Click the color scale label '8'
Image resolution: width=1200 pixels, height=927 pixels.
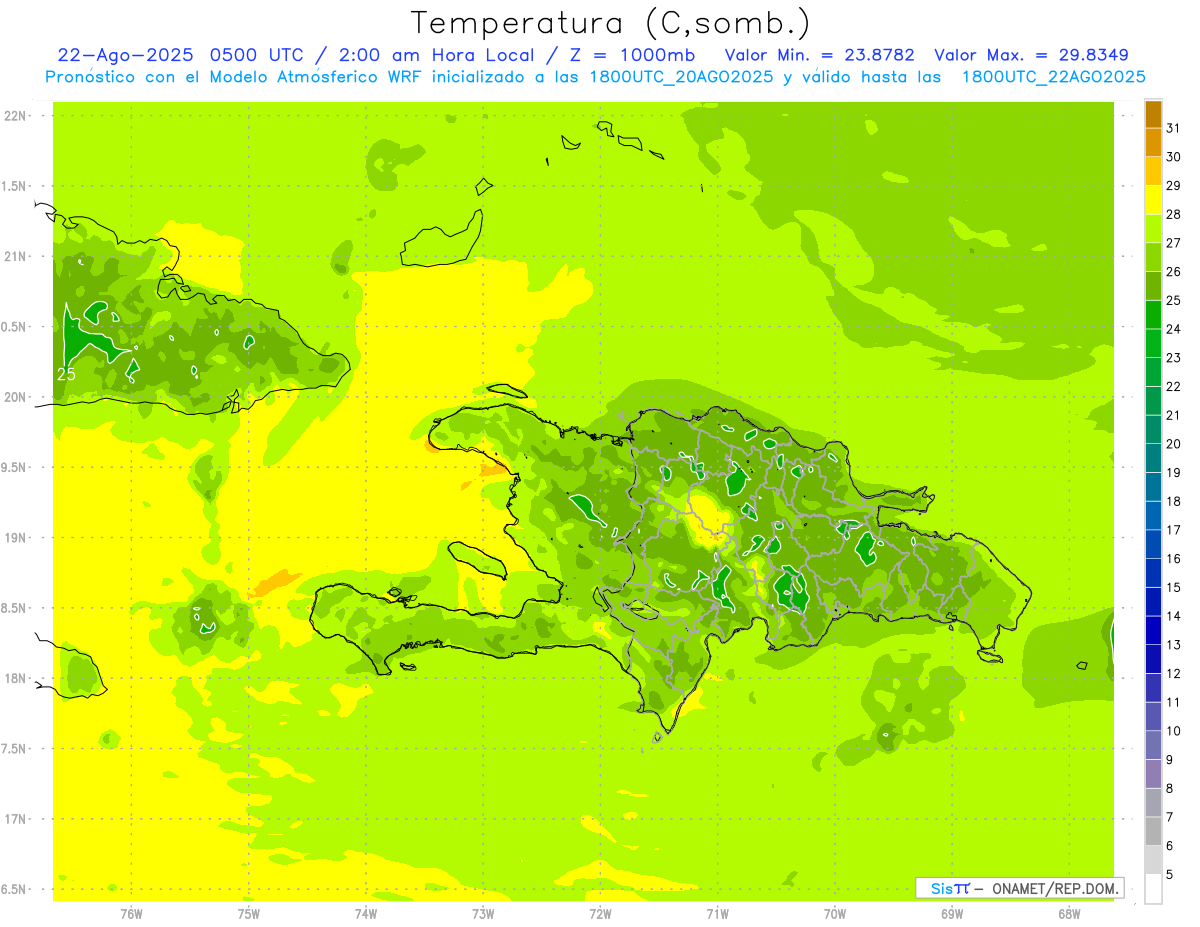pyautogui.click(x=1170, y=789)
